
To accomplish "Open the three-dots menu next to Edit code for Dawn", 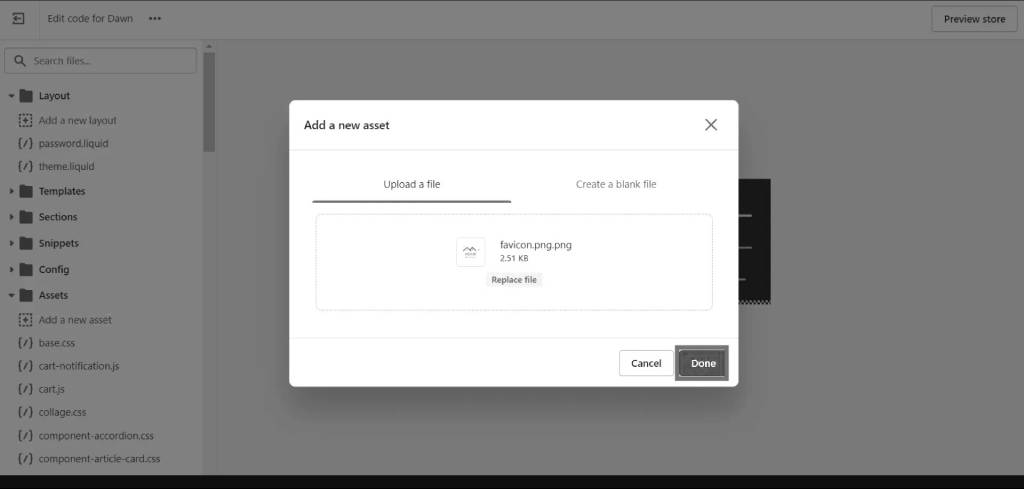I will (x=155, y=18).
